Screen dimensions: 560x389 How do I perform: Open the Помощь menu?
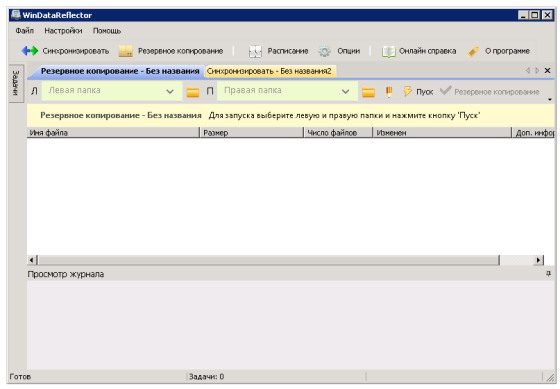tap(107, 31)
